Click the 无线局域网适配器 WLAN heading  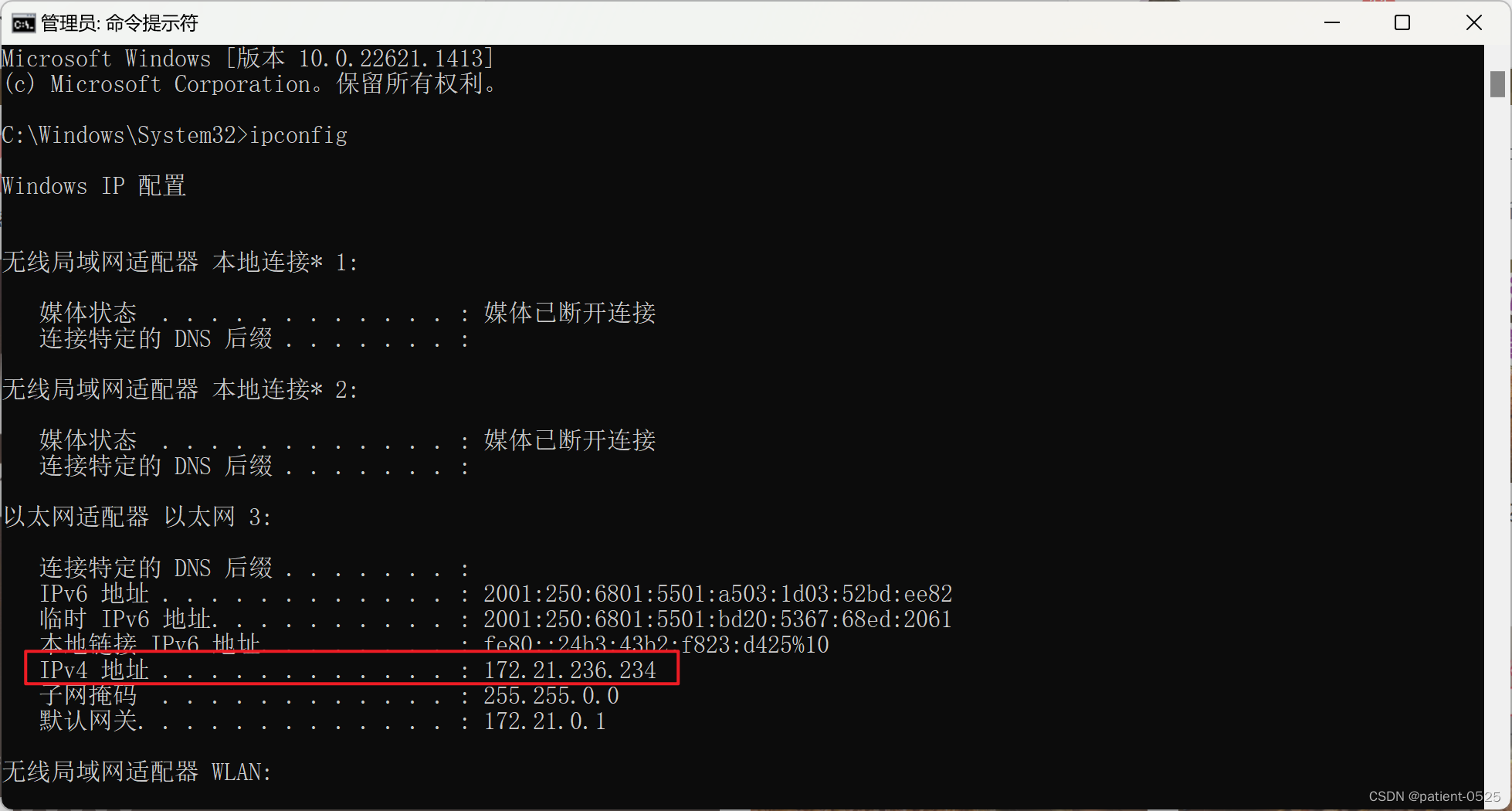pyautogui.click(x=137, y=772)
